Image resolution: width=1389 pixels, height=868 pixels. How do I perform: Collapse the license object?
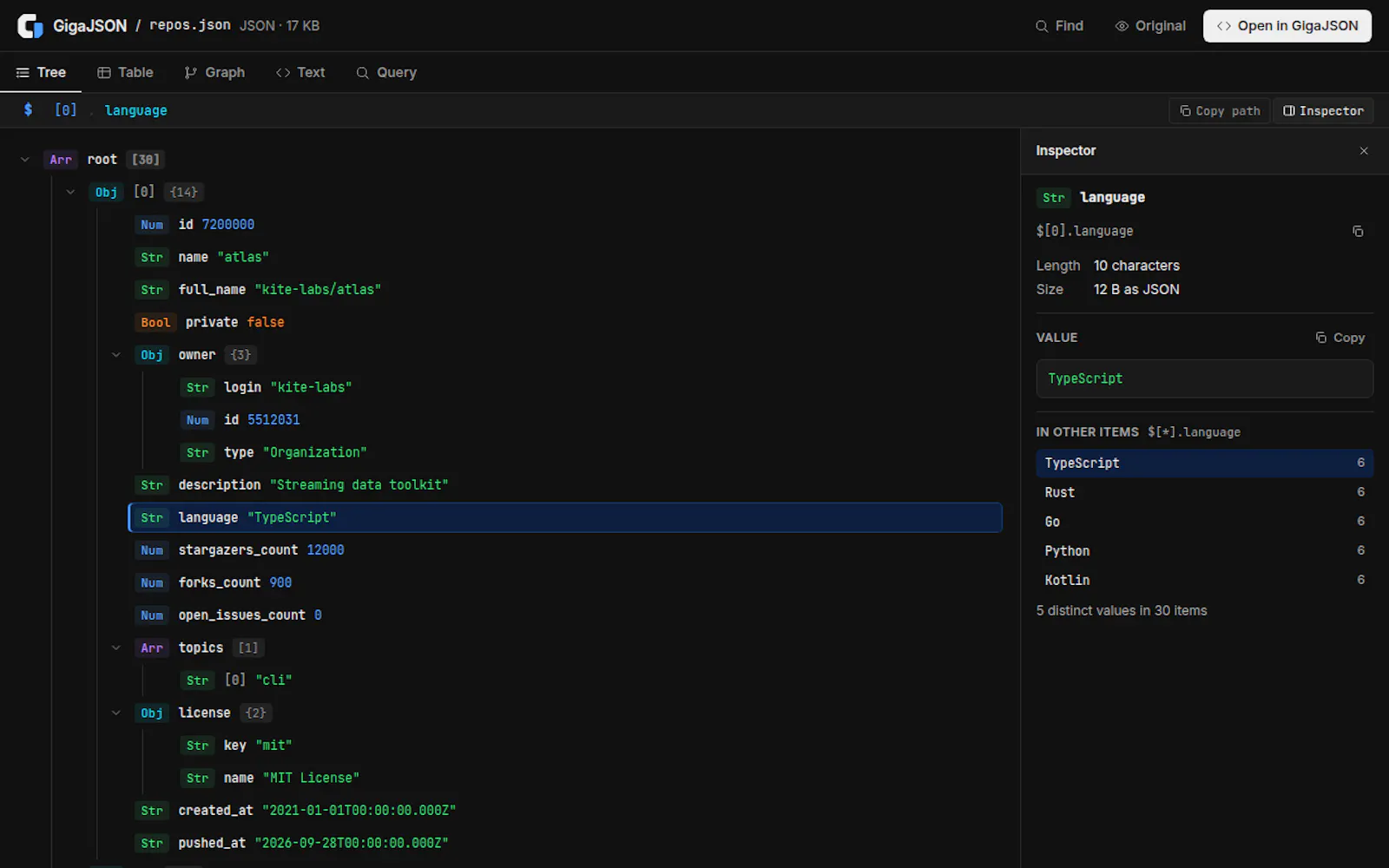coord(116,713)
